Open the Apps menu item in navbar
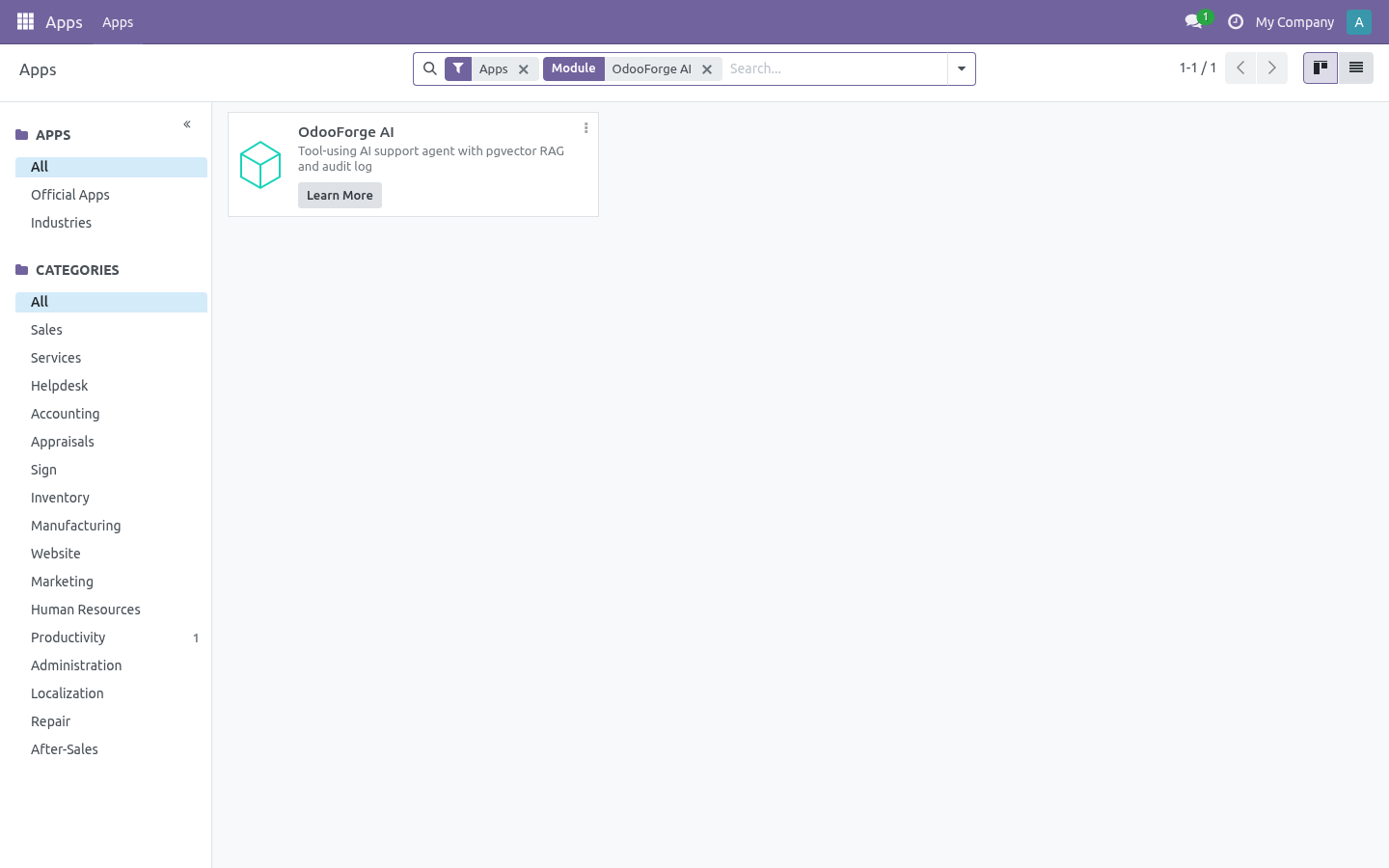The width and height of the screenshot is (1389, 868). click(x=118, y=22)
